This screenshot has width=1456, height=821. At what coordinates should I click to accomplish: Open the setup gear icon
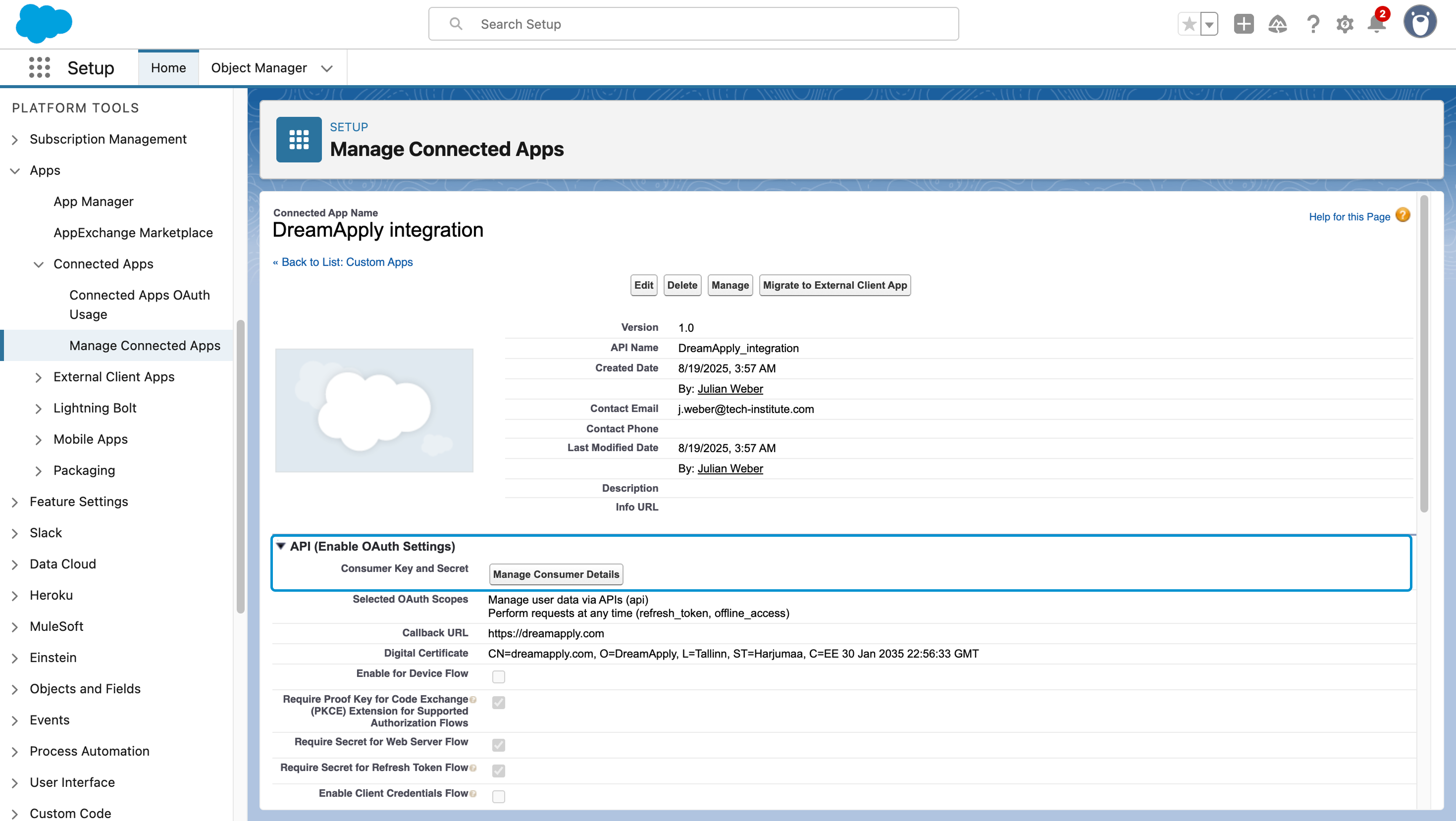point(1345,24)
